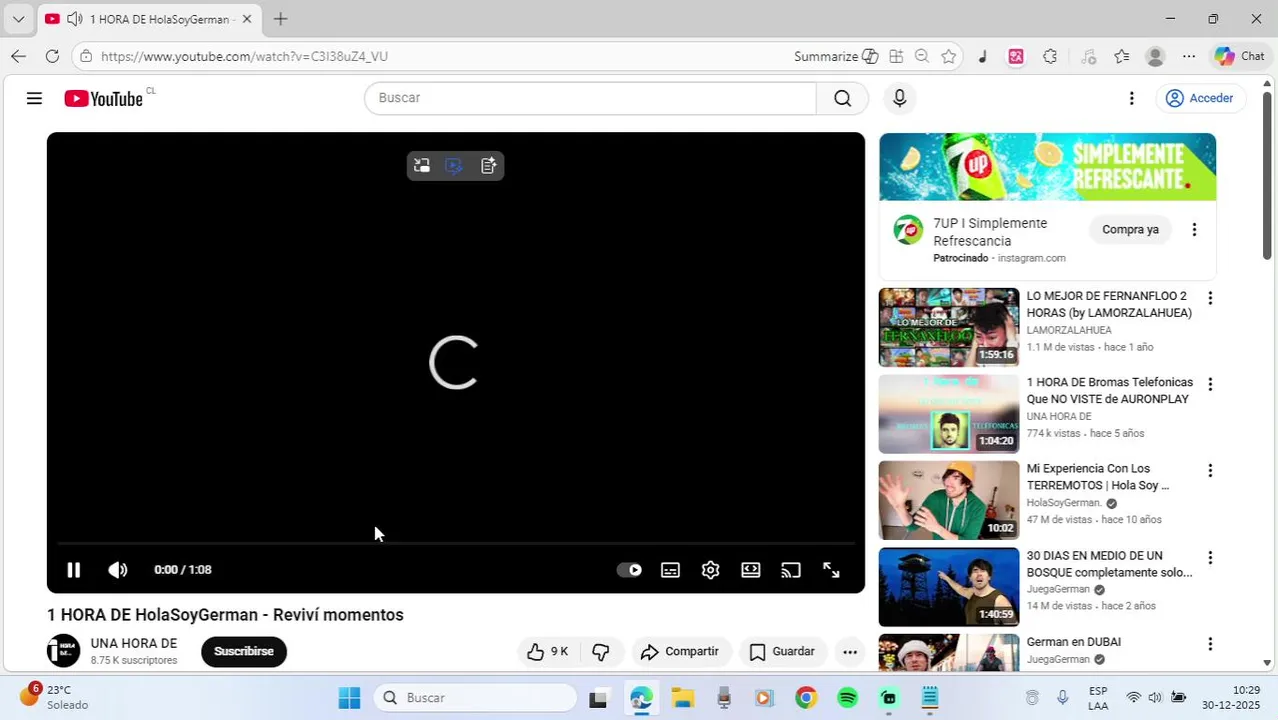Start voice search with microphone
The width and height of the screenshot is (1278, 720).
click(x=899, y=98)
